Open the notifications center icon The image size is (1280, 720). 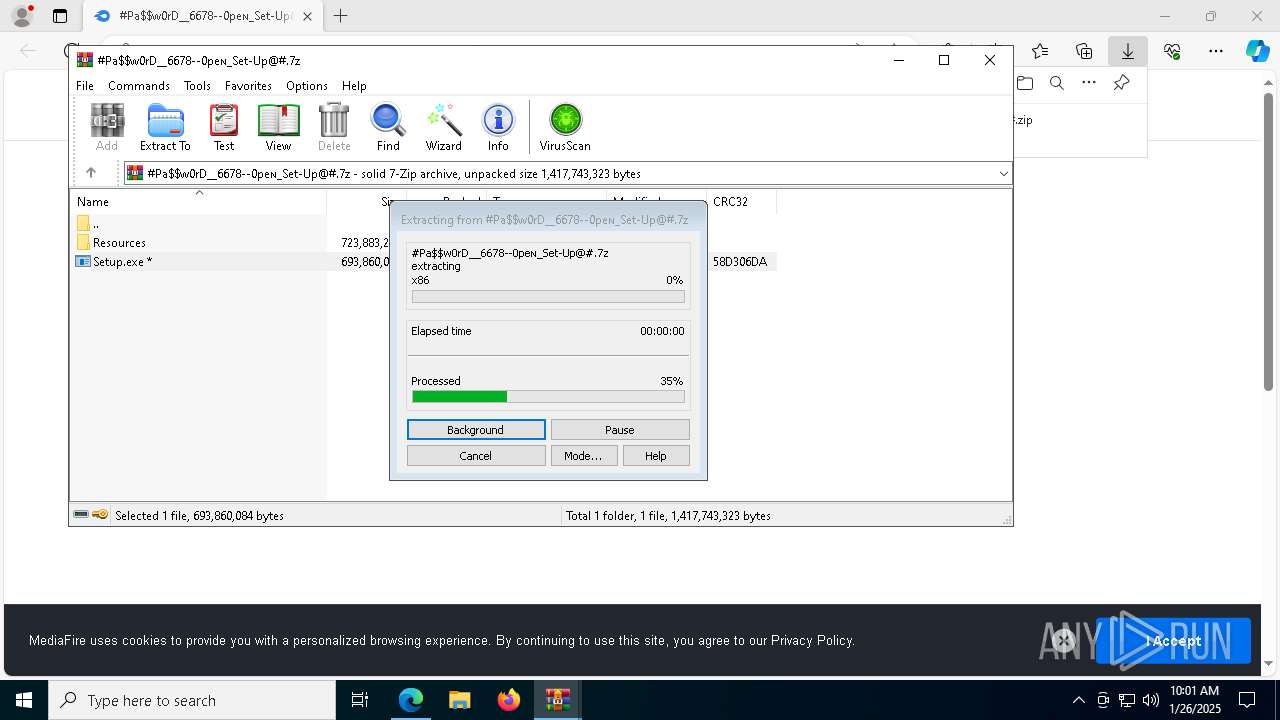[1247, 700]
